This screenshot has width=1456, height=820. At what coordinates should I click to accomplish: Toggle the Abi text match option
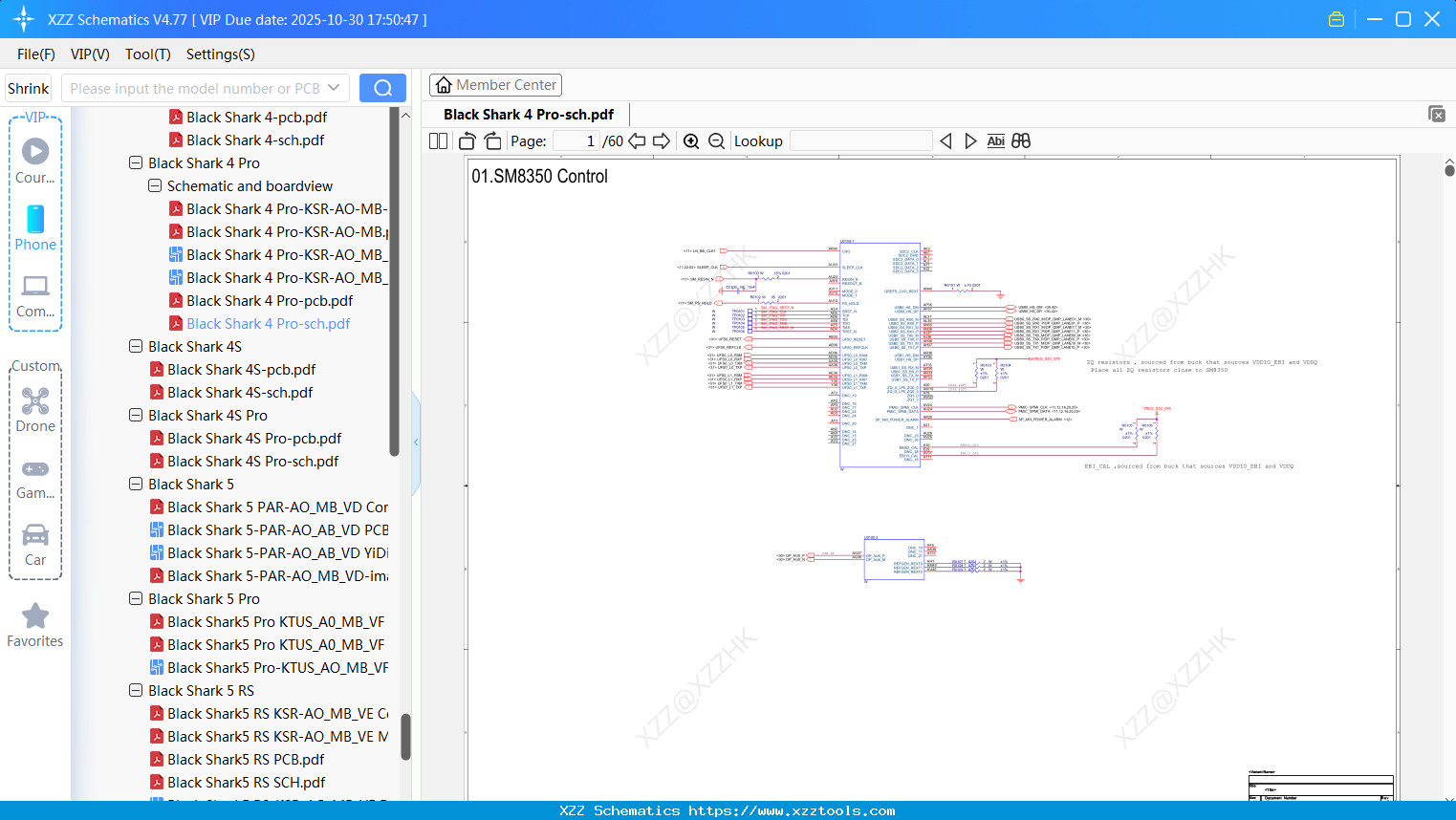point(995,141)
